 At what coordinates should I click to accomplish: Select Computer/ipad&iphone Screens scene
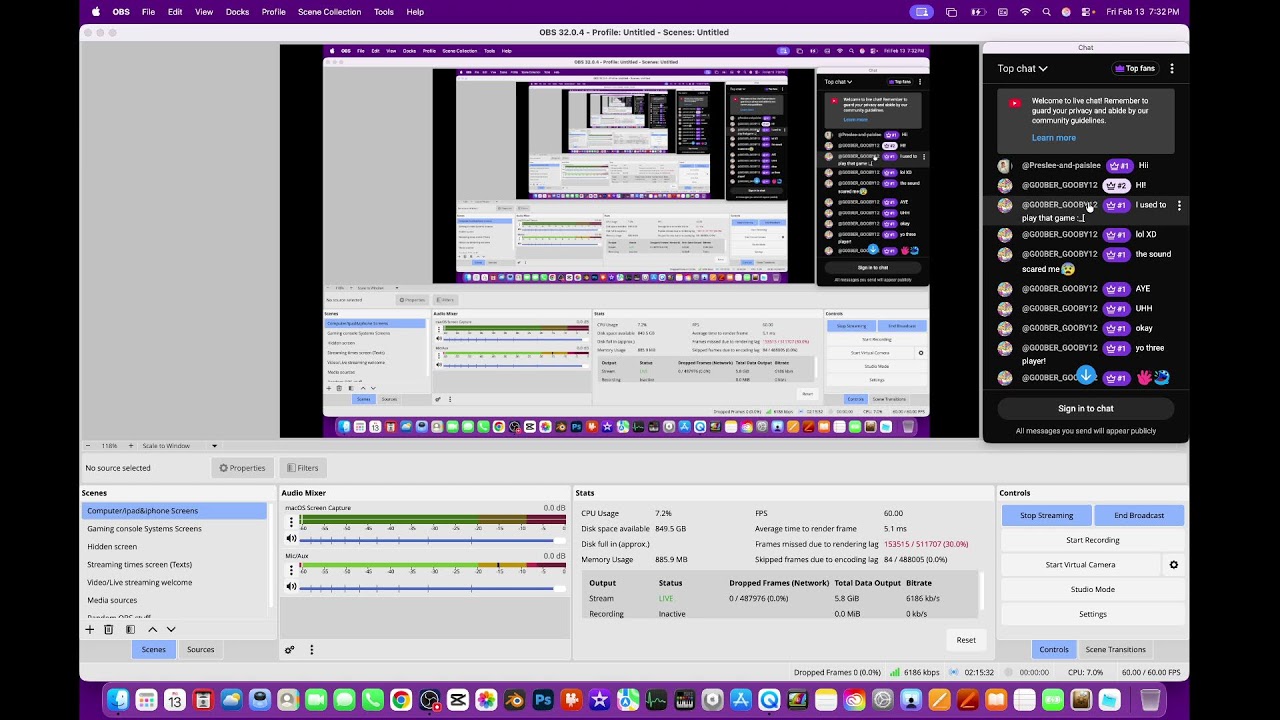[x=174, y=511]
